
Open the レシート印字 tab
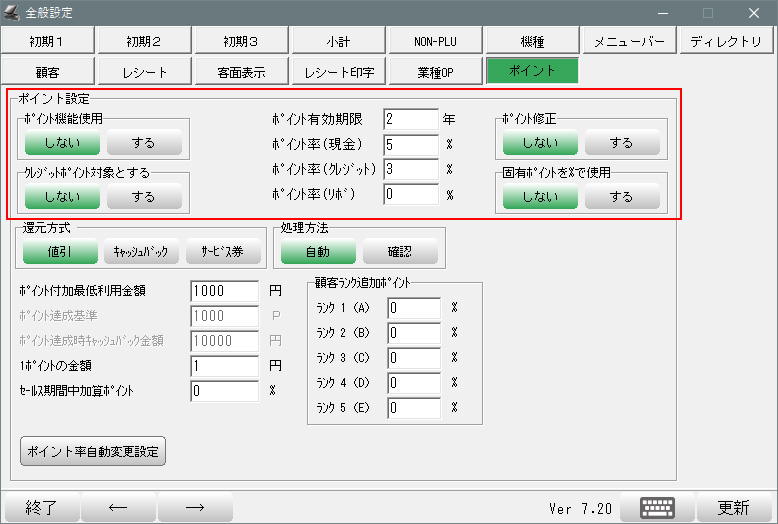338,72
